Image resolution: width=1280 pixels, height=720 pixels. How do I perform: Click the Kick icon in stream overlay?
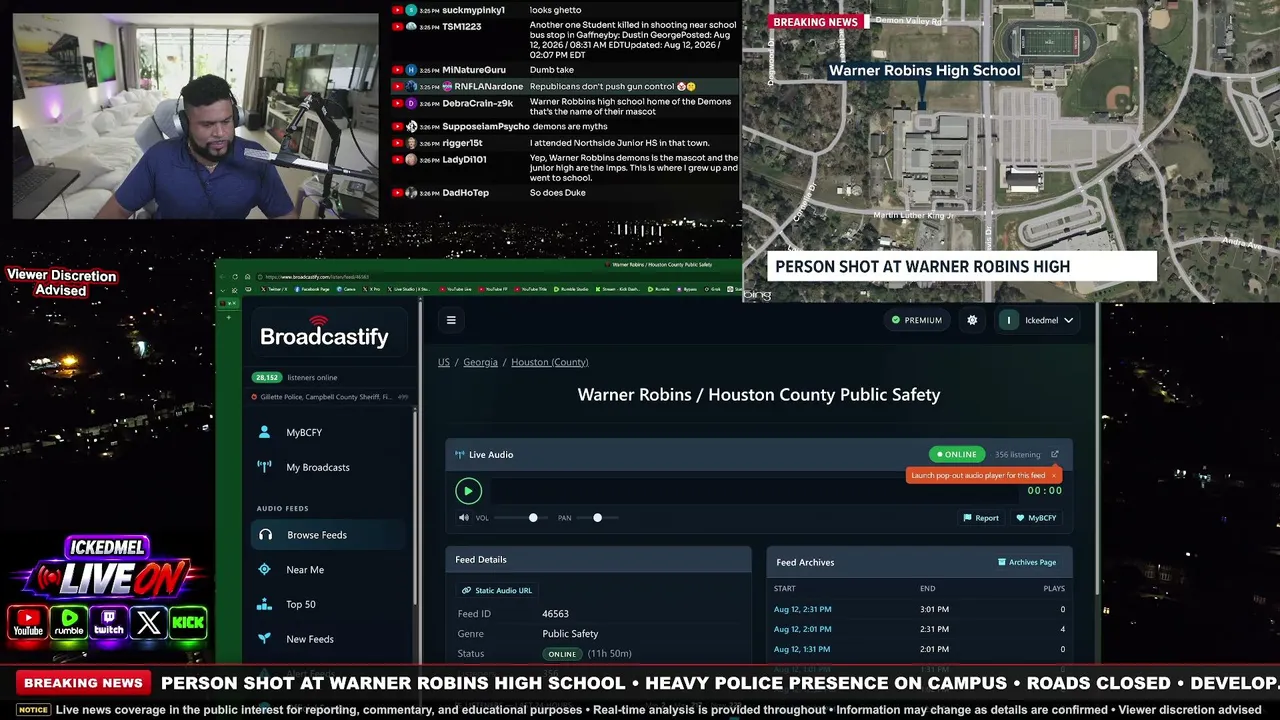click(x=188, y=622)
